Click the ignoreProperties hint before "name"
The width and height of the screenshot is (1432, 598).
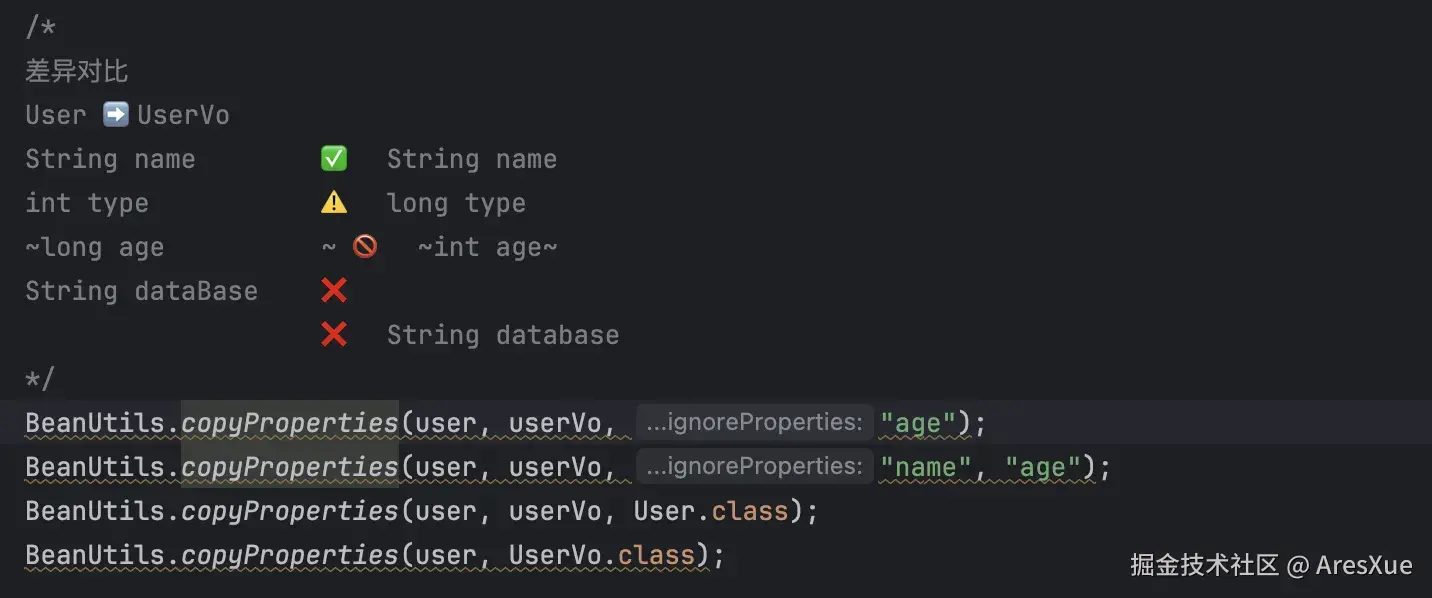click(x=754, y=467)
